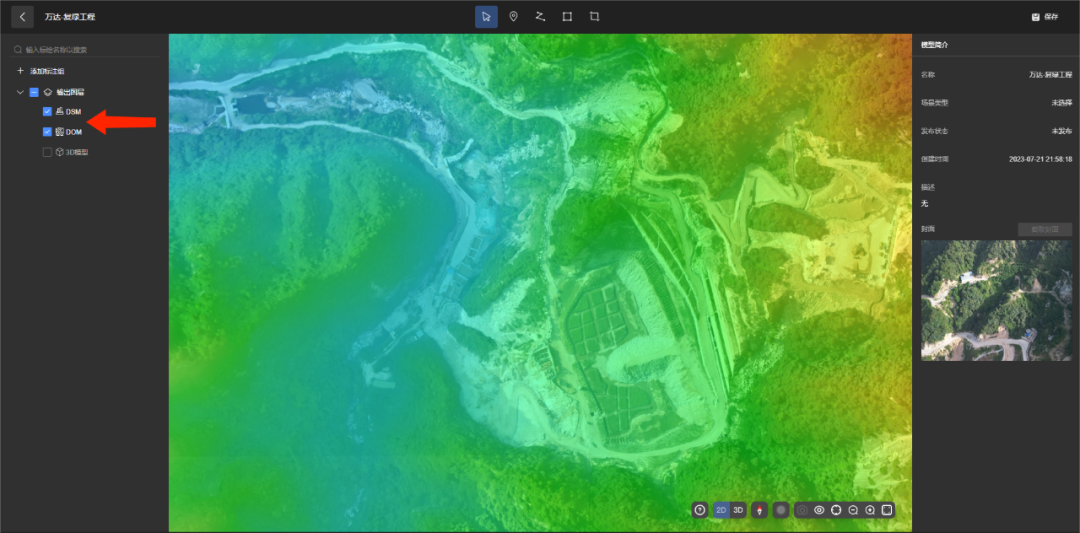Select the location pin marker tool
This screenshot has width=1080, height=533.
click(513, 17)
